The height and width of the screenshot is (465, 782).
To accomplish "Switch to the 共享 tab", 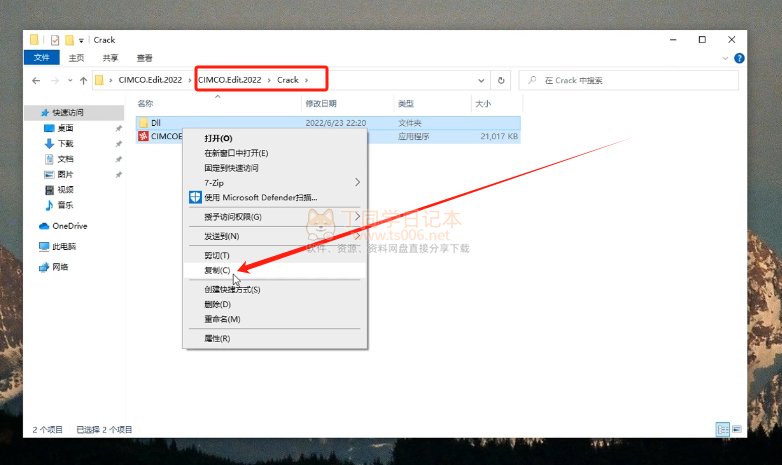I will point(110,58).
